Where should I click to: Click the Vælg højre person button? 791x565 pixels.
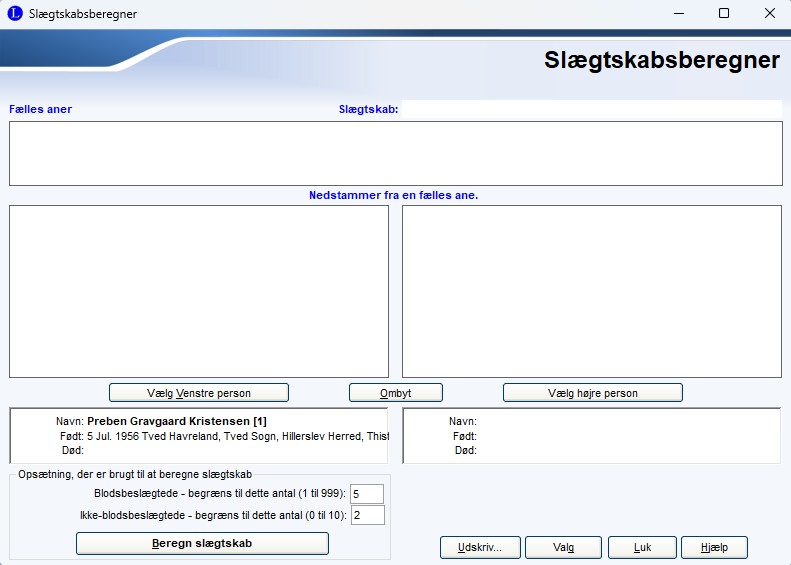(x=592, y=393)
